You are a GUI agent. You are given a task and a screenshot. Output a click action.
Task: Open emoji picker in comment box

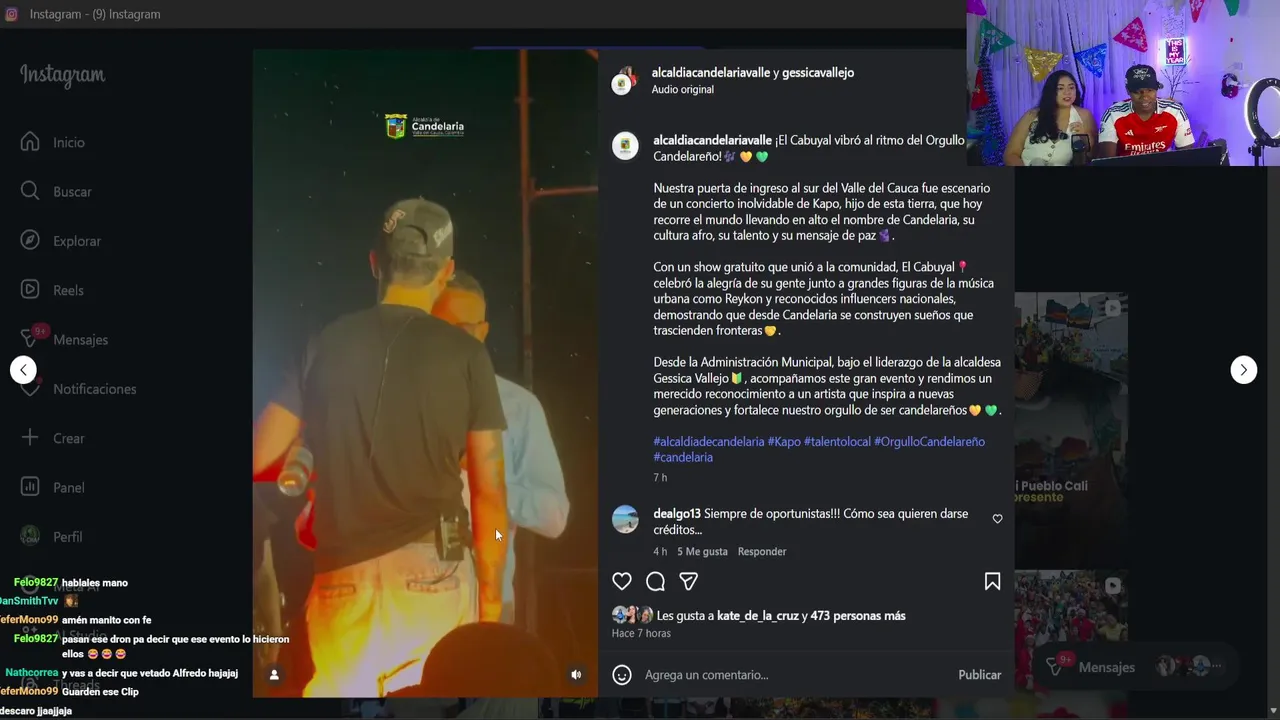point(622,675)
